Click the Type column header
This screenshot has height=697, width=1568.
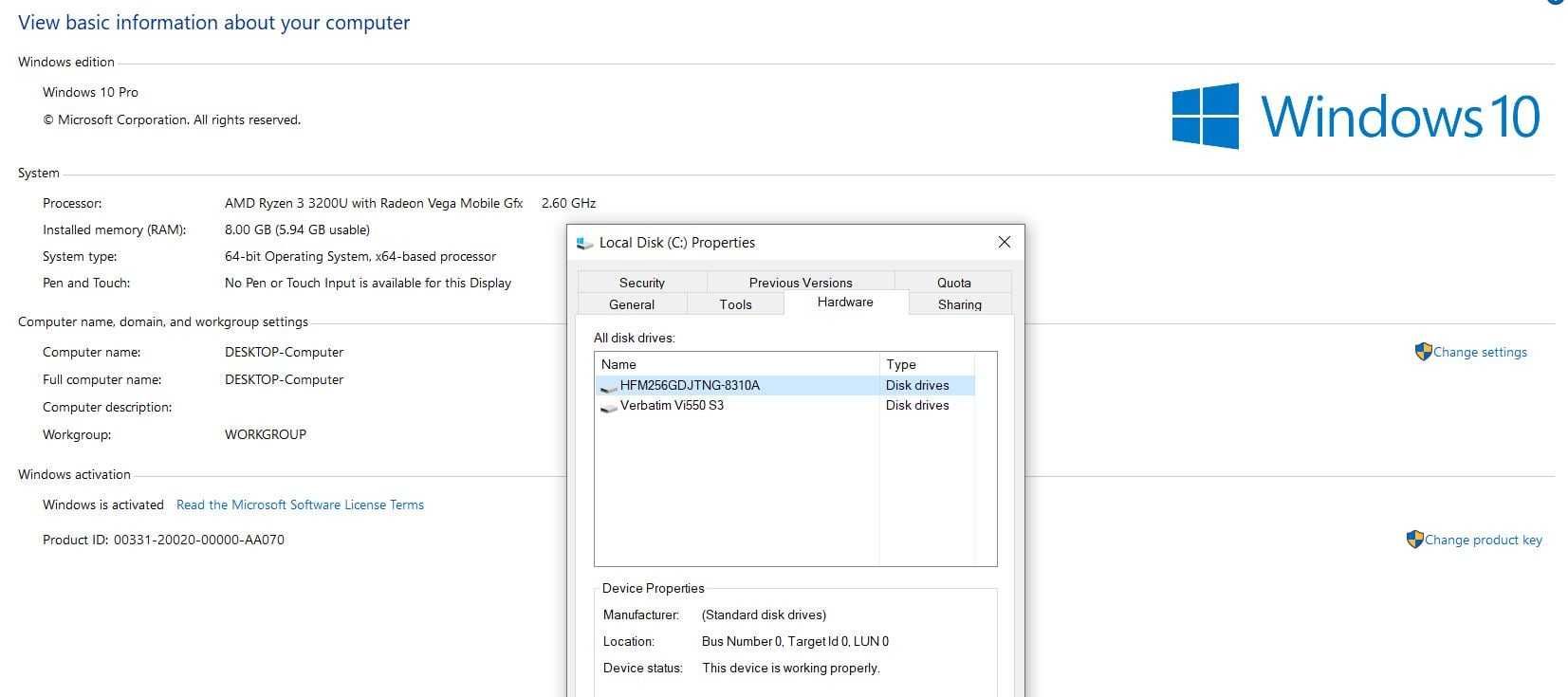click(927, 364)
